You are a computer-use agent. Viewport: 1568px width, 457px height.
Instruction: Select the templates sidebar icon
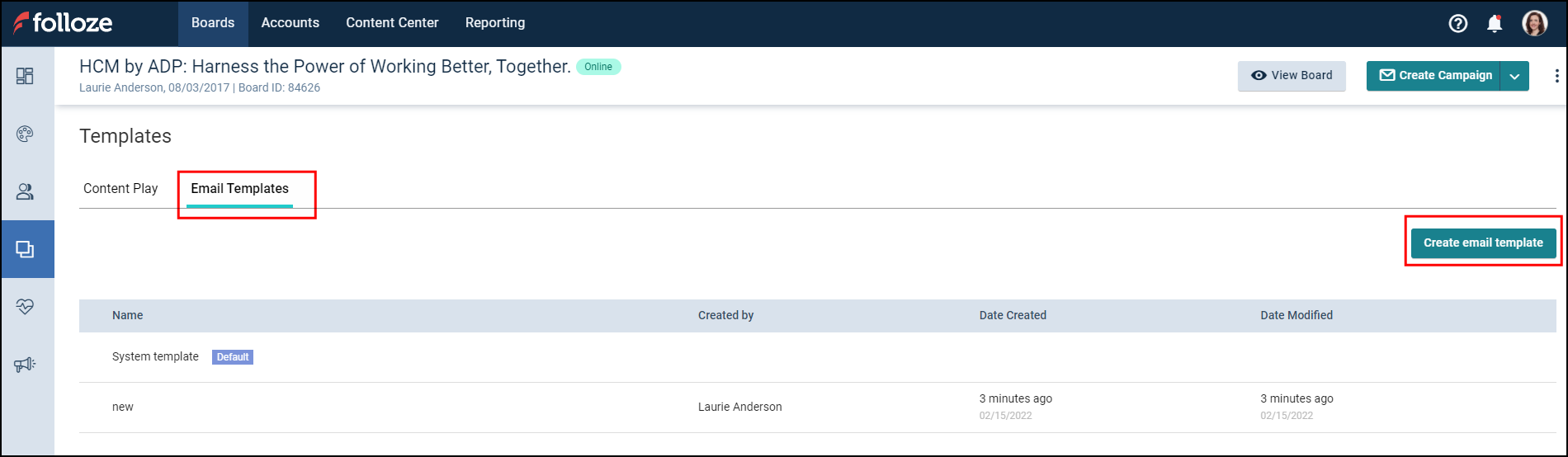pyautogui.click(x=25, y=249)
